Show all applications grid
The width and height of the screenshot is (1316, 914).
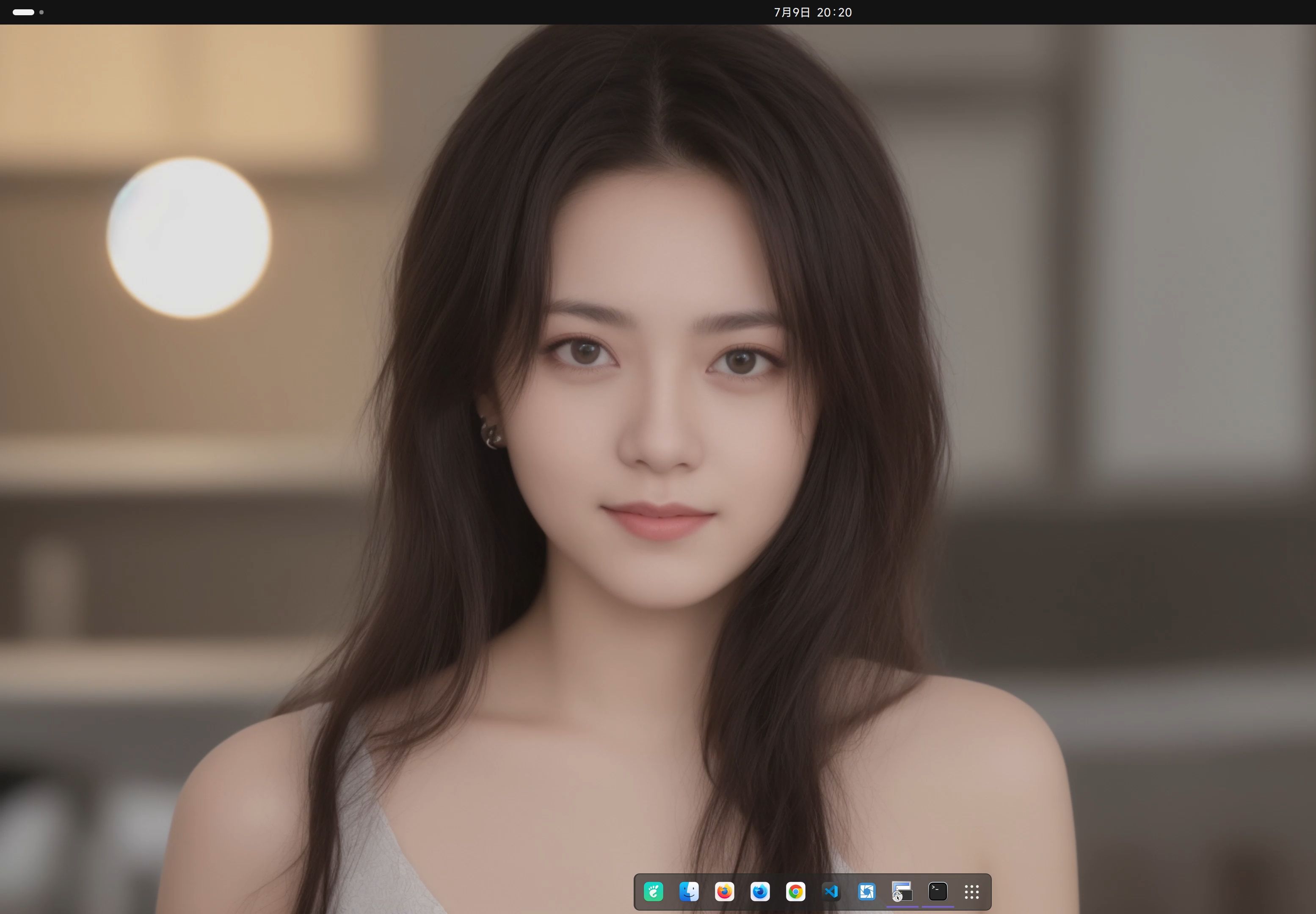coord(972,892)
